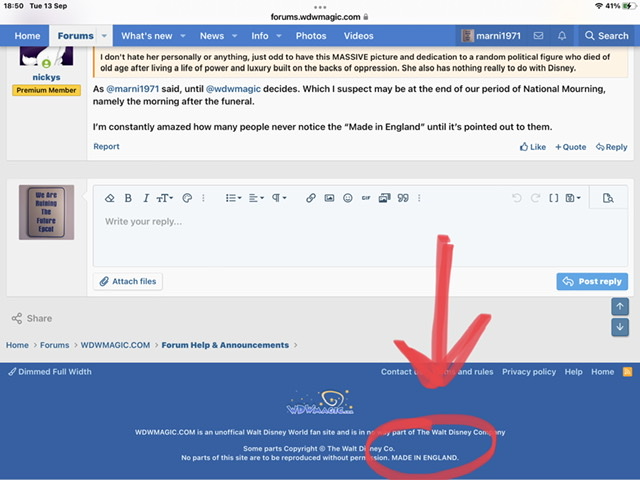The height and width of the screenshot is (480, 640).
Task: Go to the Videos navigation tab
Action: pyautogui.click(x=358, y=36)
